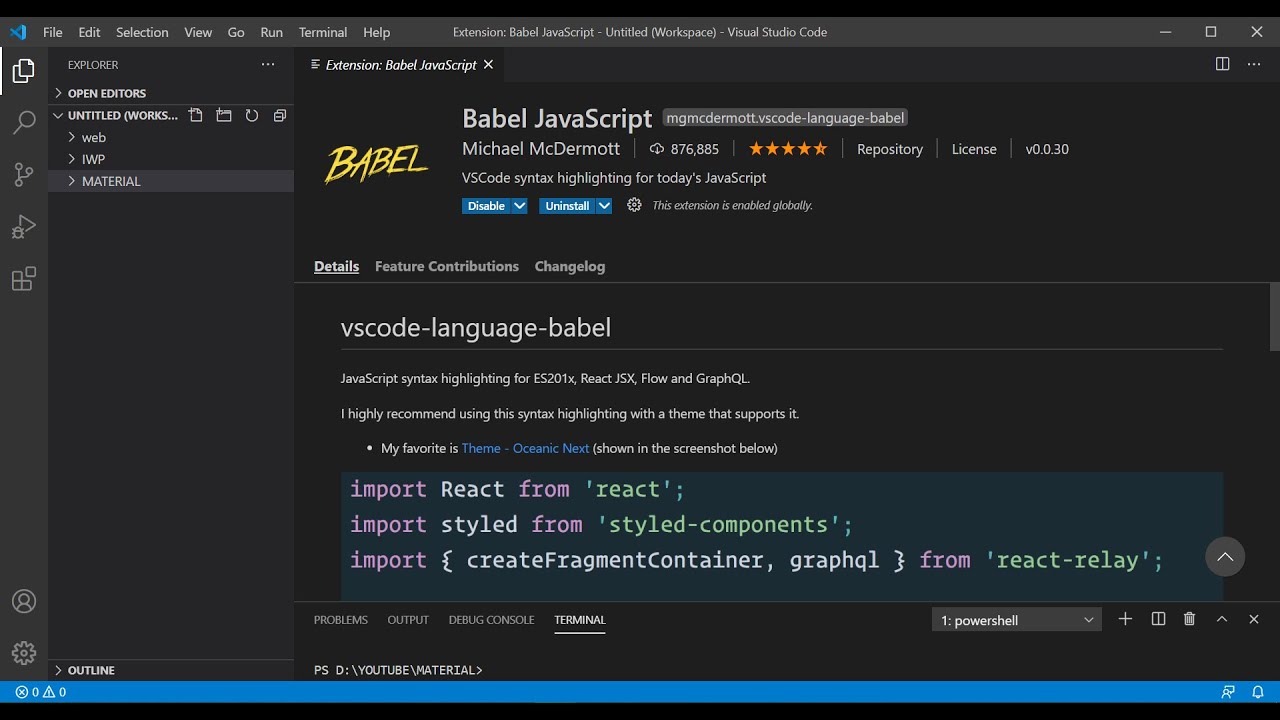Open the powershell terminal selector dropdown
The height and width of the screenshot is (720, 1280).
pos(1016,620)
